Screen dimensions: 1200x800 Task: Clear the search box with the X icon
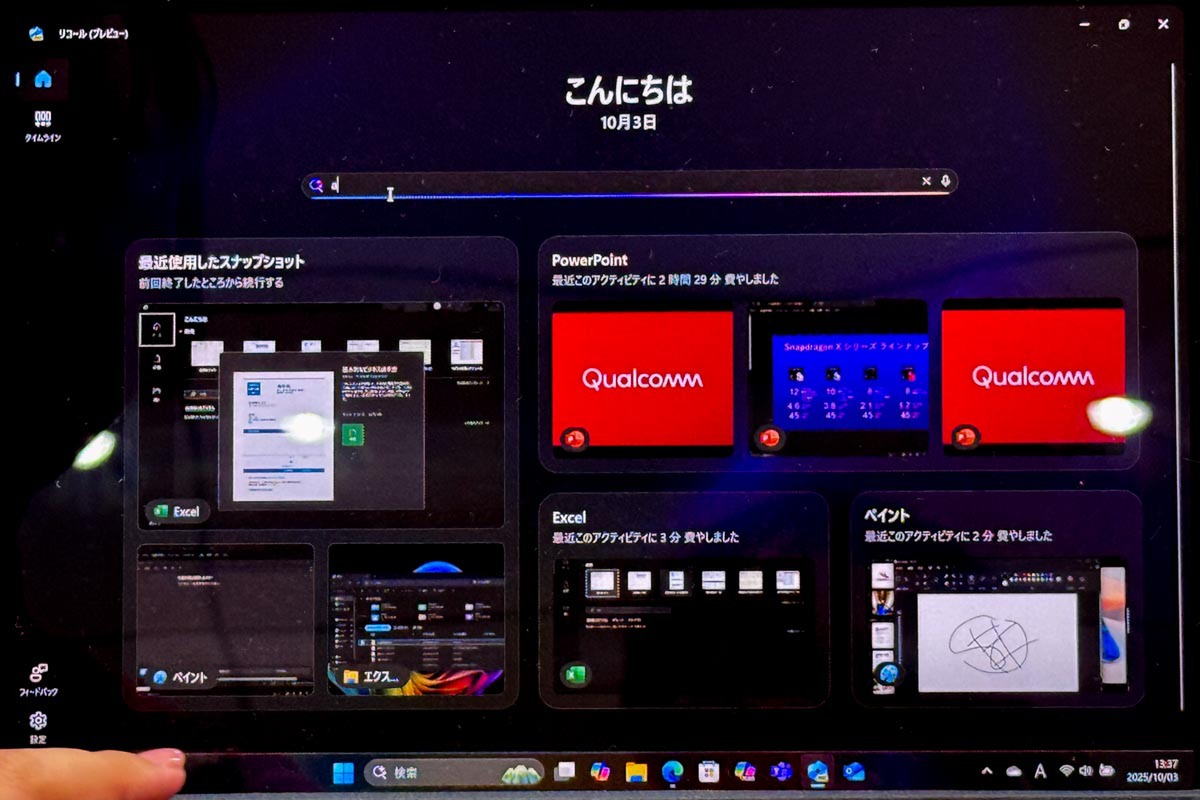point(926,181)
